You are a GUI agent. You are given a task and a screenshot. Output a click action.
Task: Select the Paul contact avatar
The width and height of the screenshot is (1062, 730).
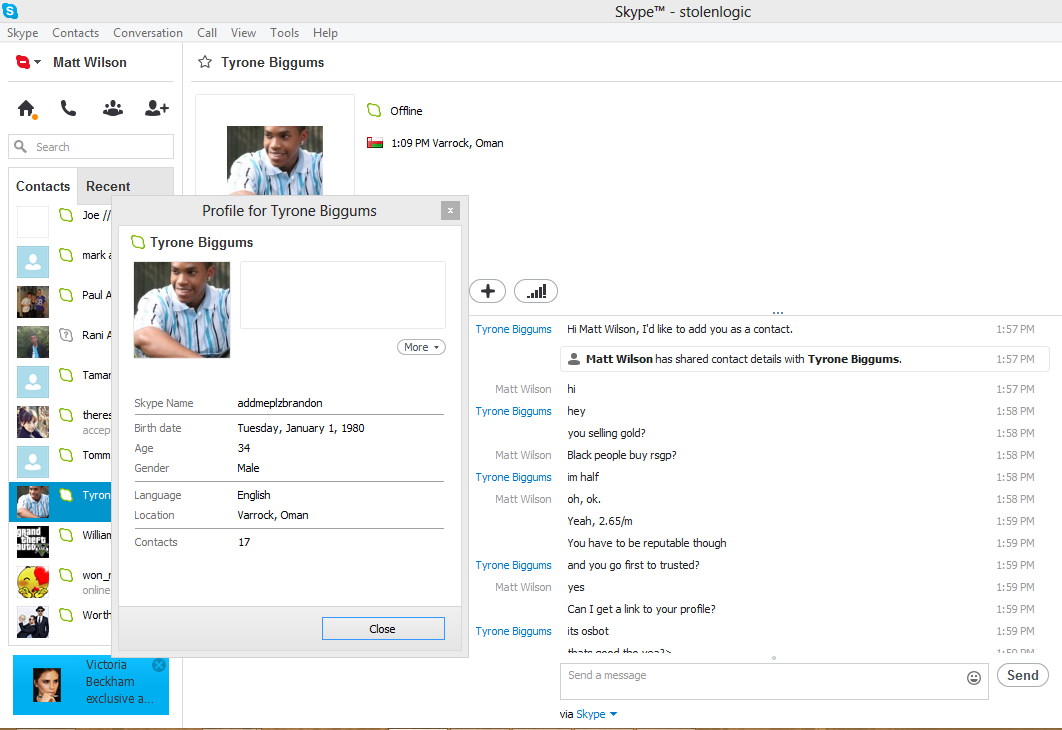click(33, 301)
